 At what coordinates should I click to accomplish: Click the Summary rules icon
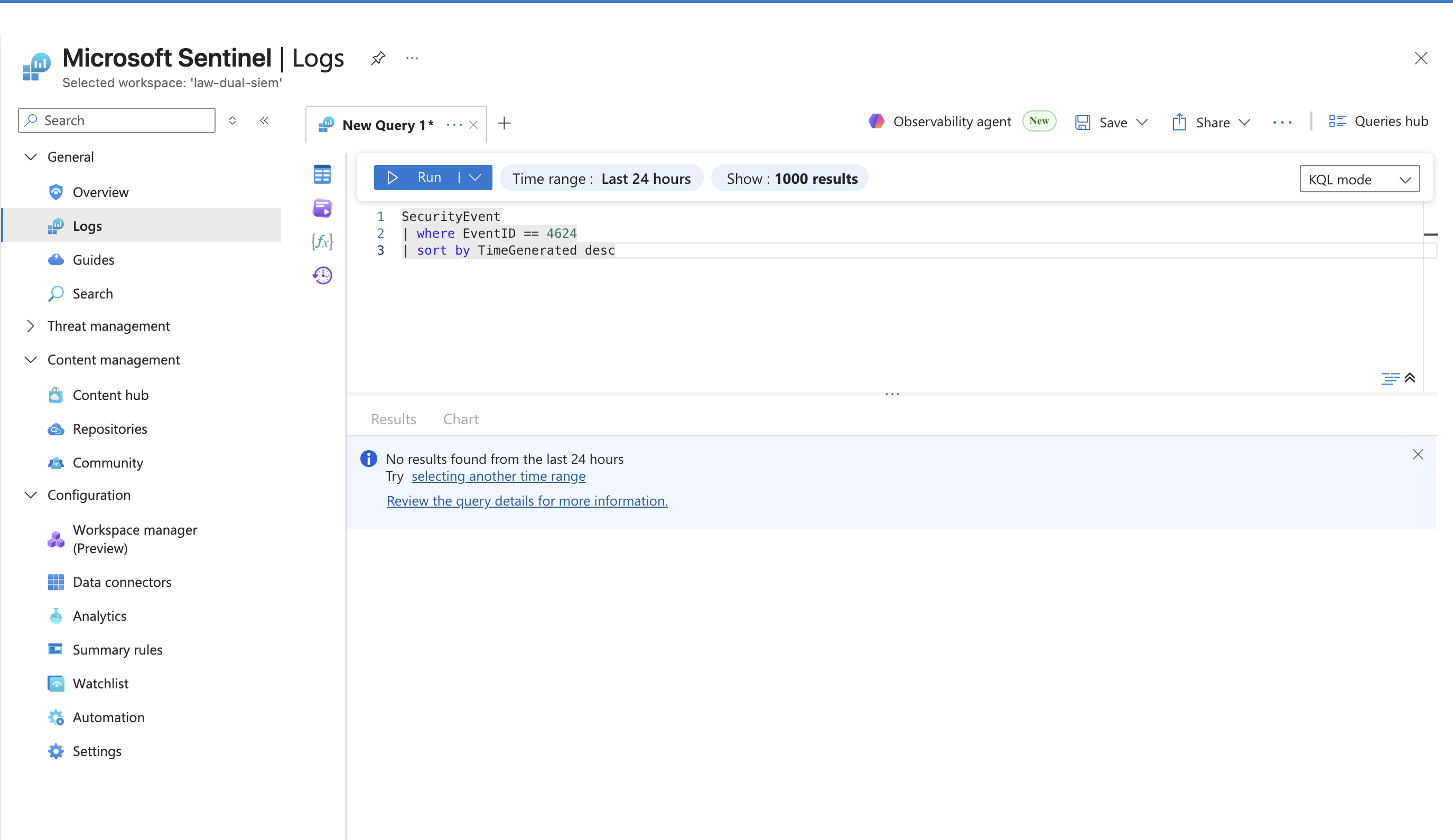click(x=55, y=649)
